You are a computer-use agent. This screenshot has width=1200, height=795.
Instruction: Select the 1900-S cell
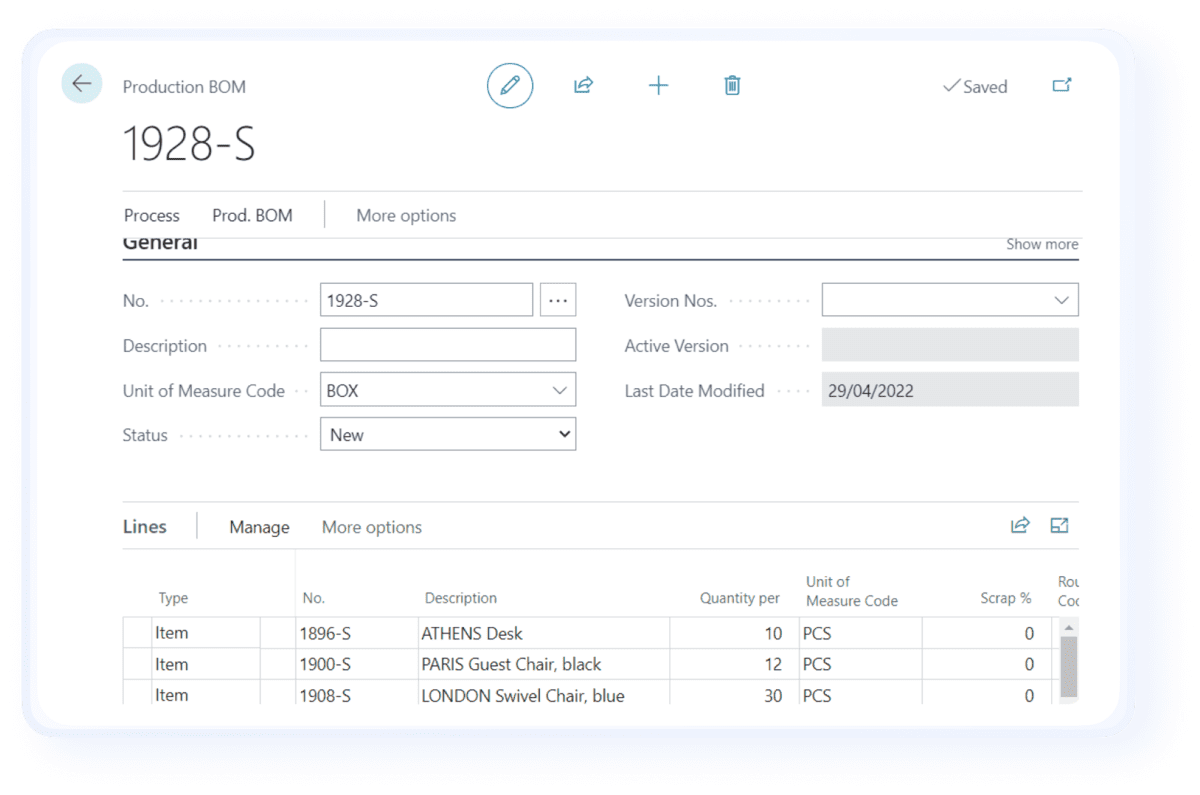click(x=356, y=664)
